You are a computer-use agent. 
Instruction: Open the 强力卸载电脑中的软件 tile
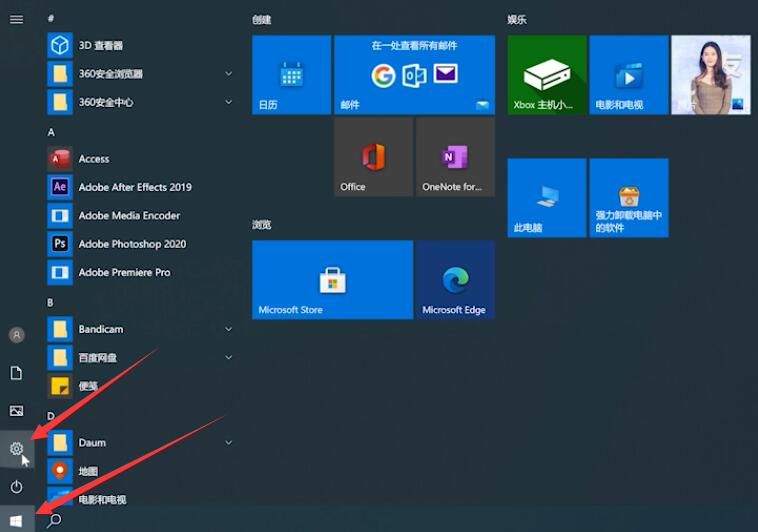pyautogui.click(x=629, y=197)
